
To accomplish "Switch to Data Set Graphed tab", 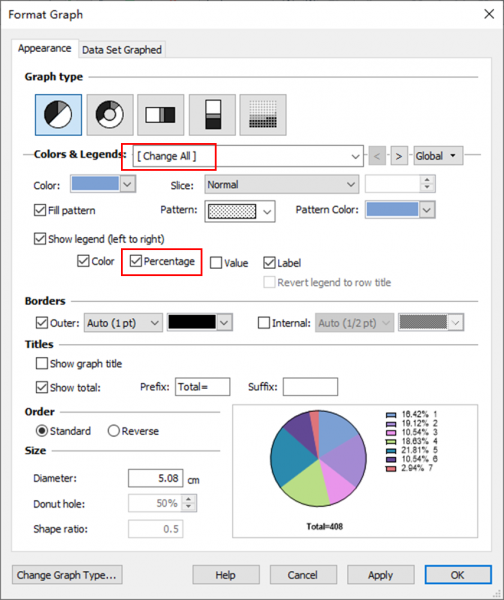I will tap(122, 50).
